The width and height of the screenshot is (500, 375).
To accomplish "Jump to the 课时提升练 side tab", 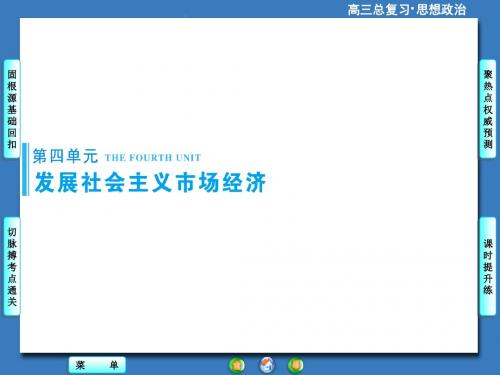I will tap(488, 266).
